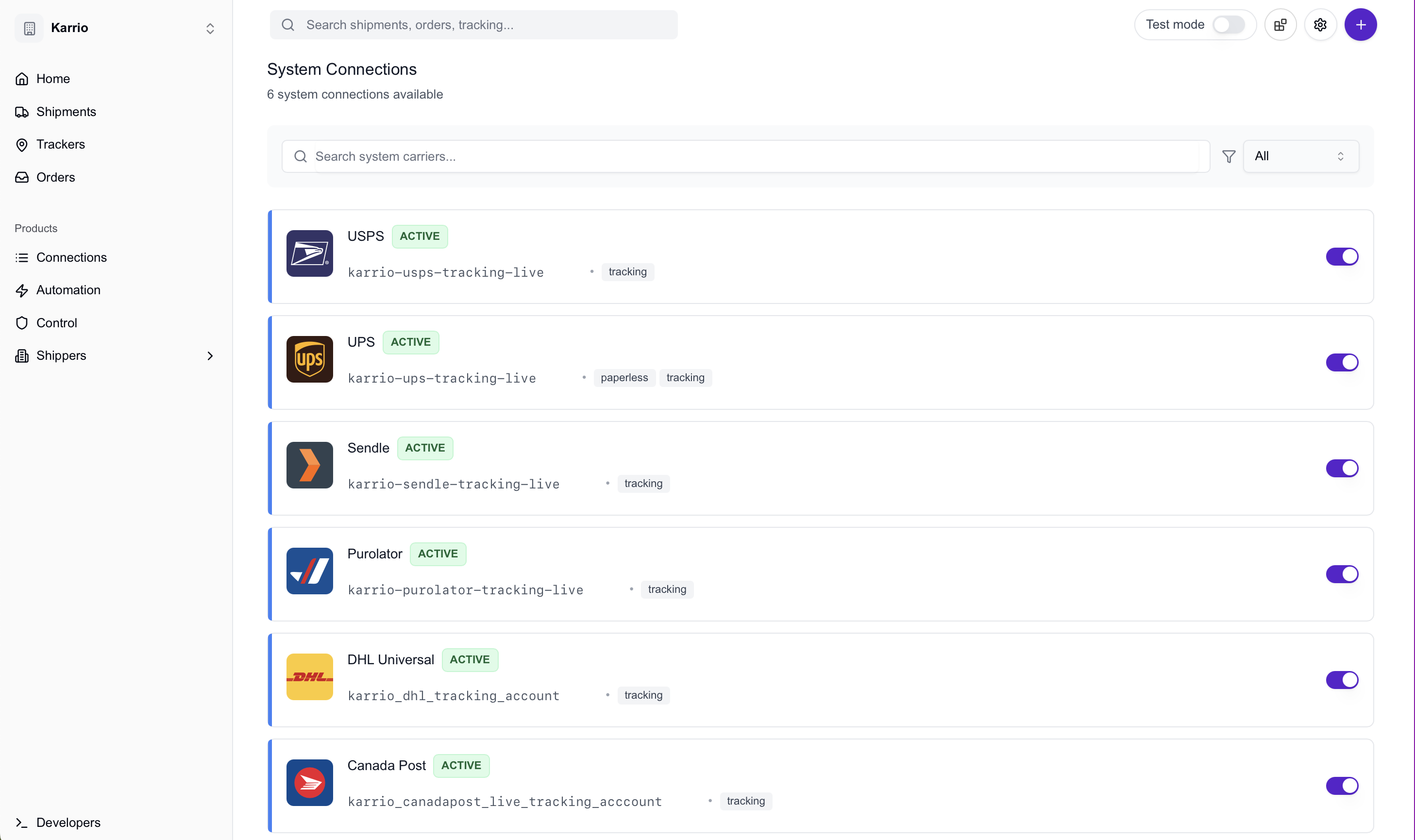Open the Developers console
Viewport: 1415px width, 840px height.
(x=68, y=822)
